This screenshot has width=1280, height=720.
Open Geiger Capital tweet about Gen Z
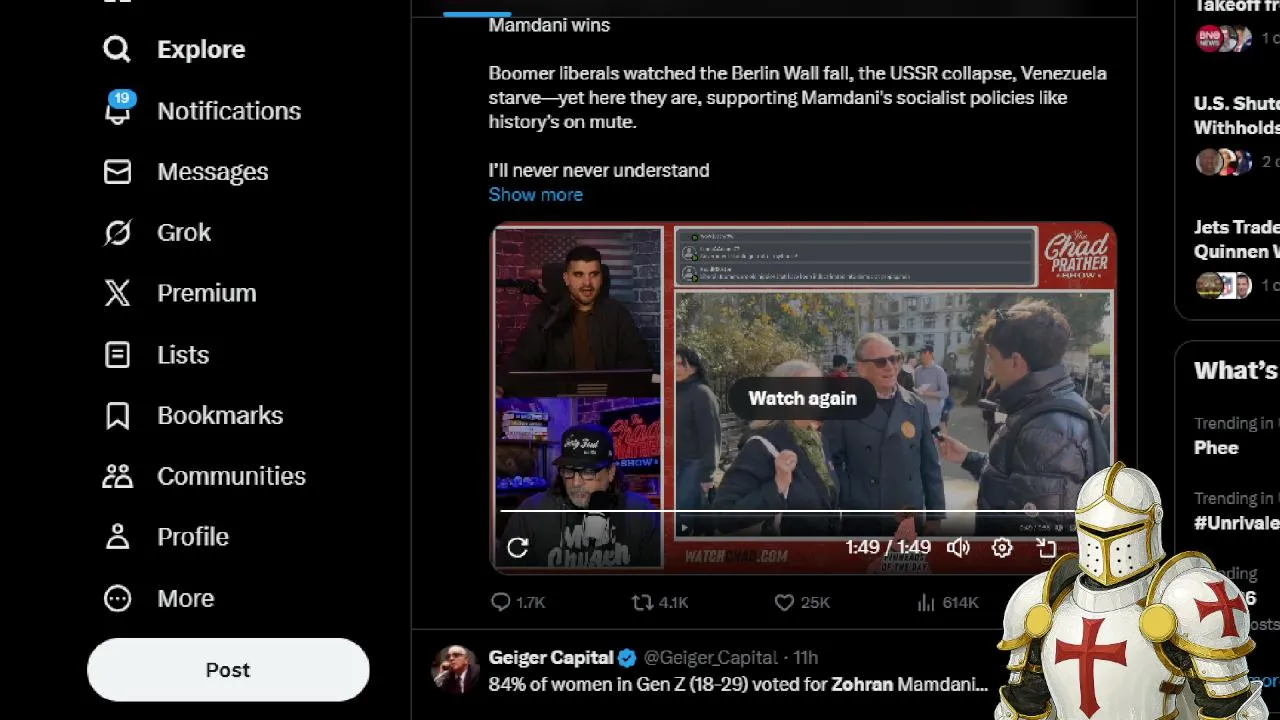click(738, 685)
